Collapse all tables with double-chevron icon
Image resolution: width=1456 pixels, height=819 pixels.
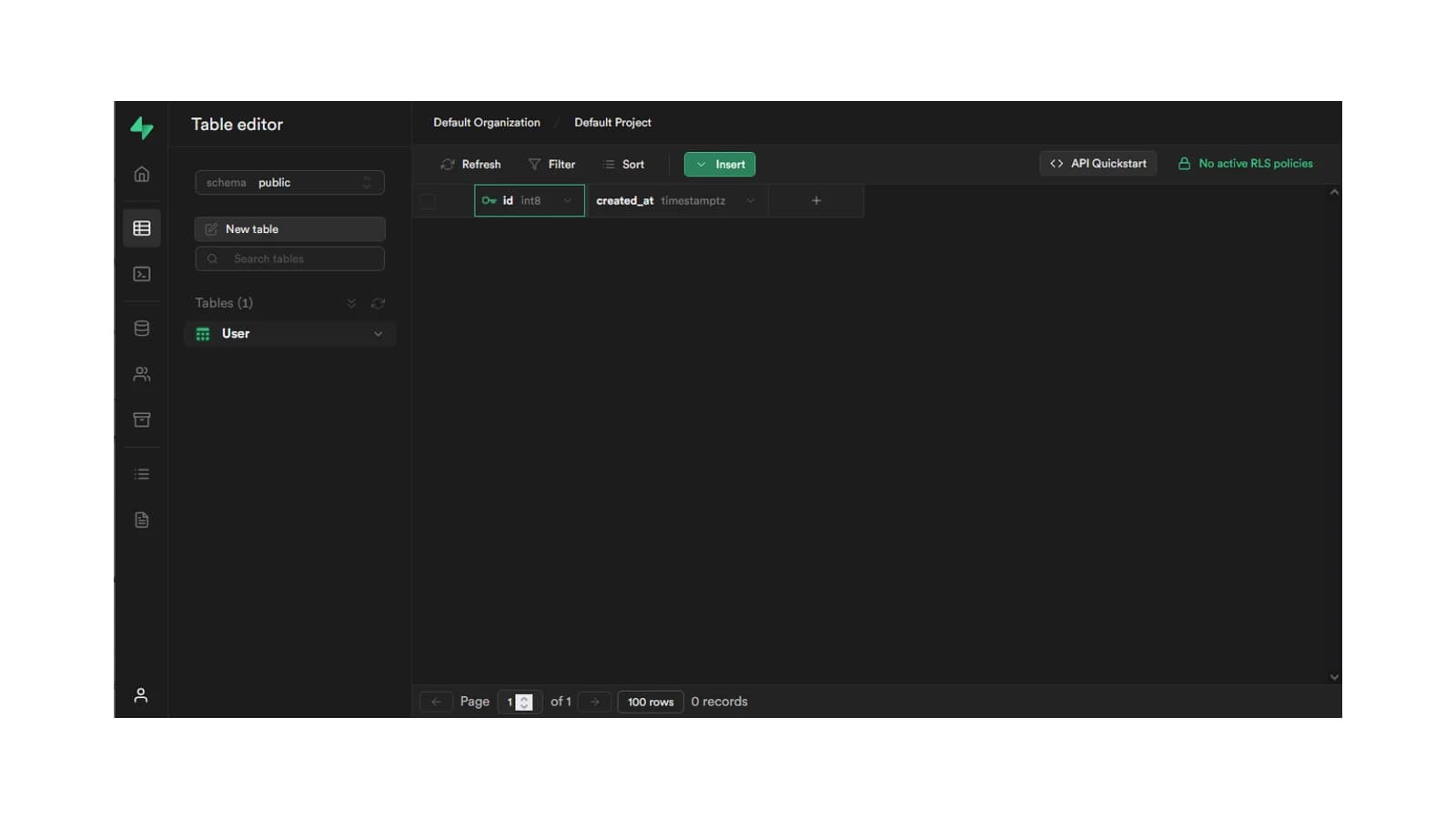351,303
